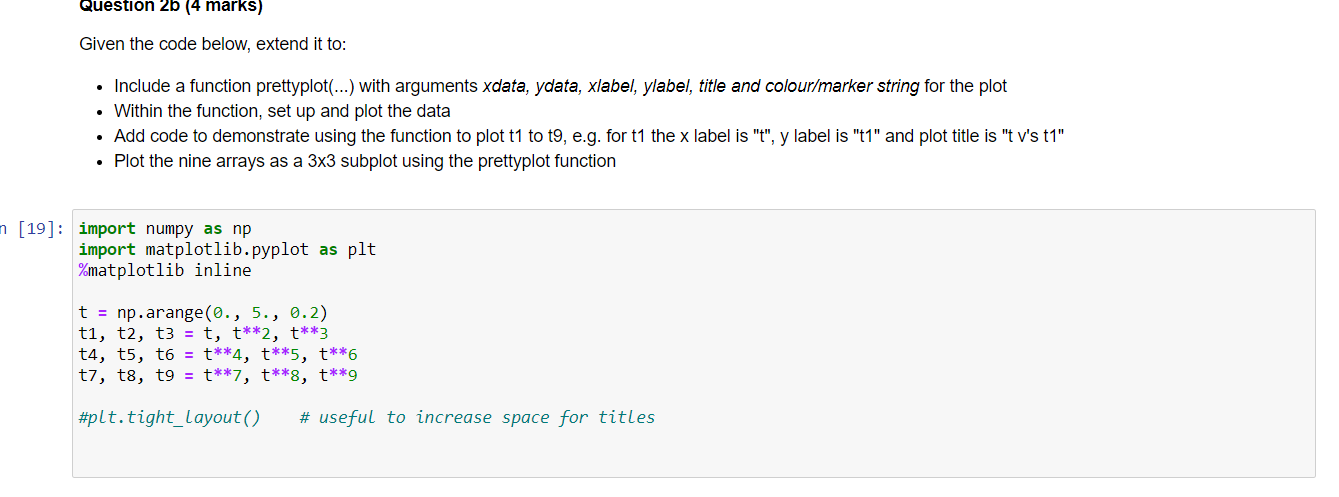Screen dimensions: 1339x497
Task: Place cursor on np.arange line
Action: [x=202, y=312]
